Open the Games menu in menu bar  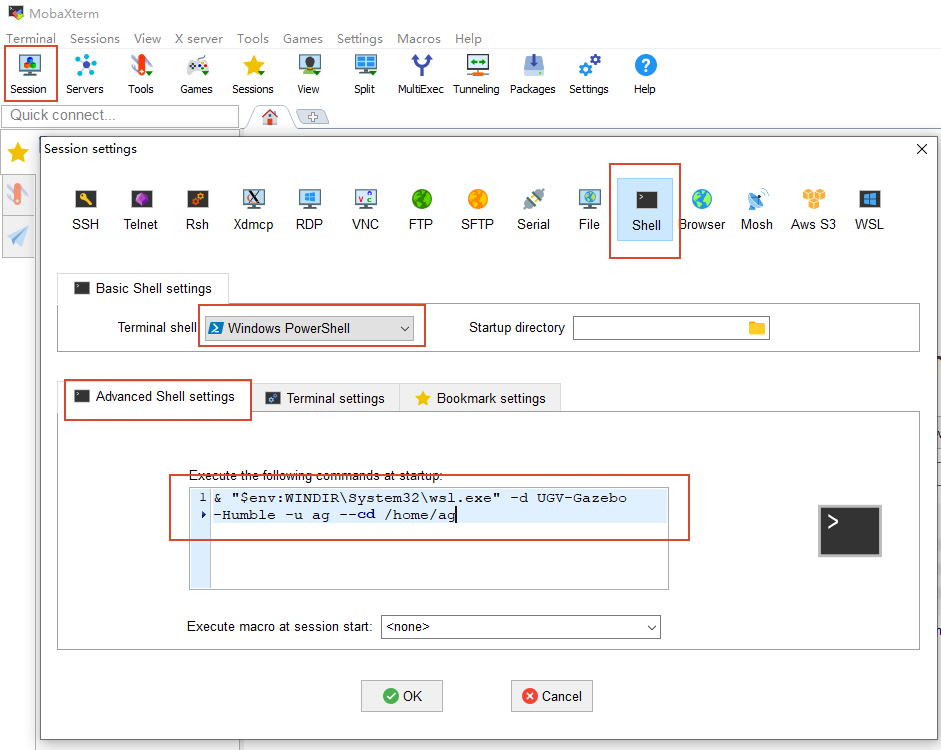[302, 38]
